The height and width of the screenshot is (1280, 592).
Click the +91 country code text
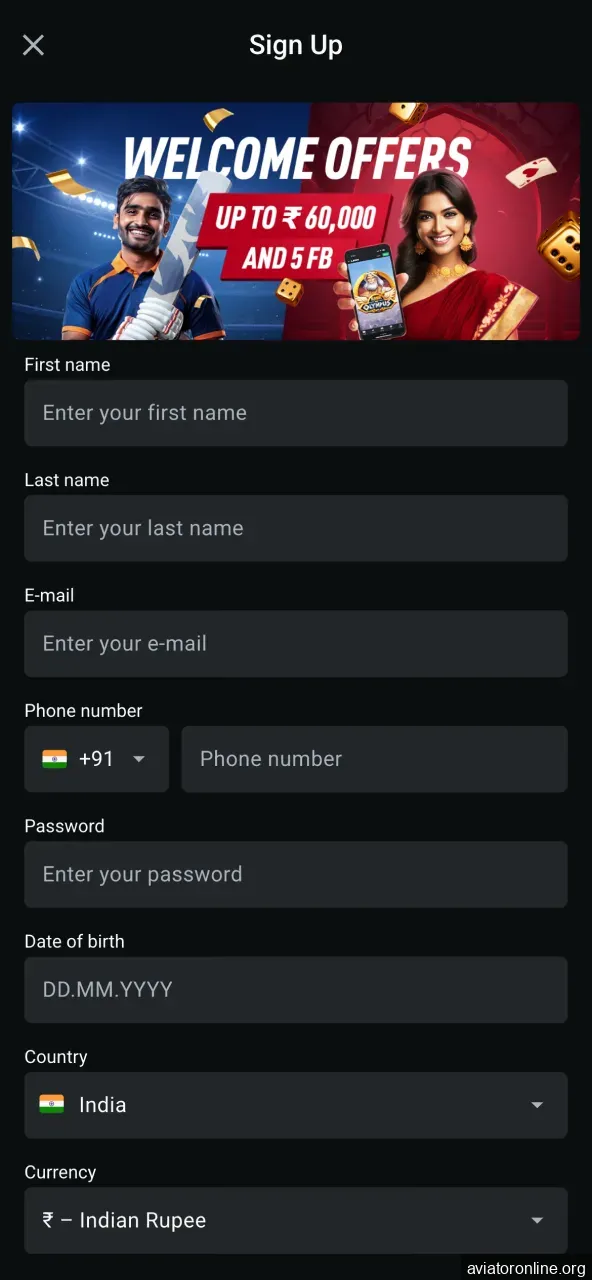[x=94, y=759]
